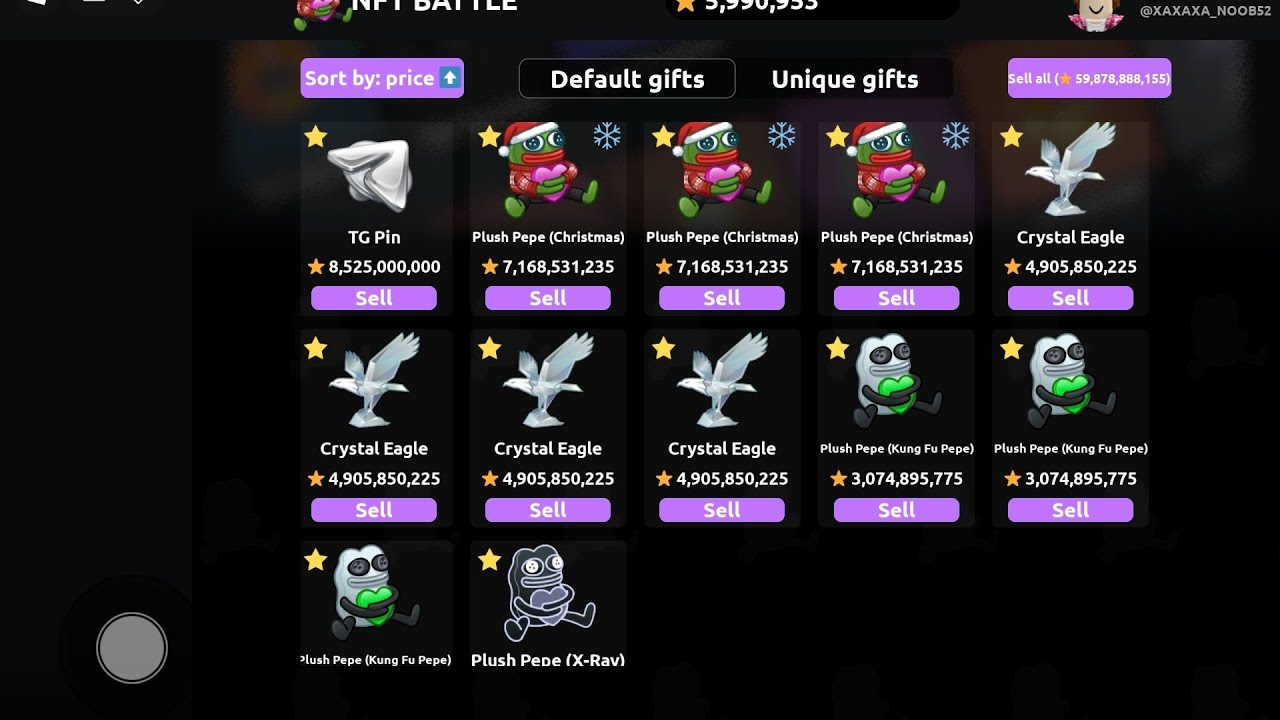Toggle favorite star on TG Pin card
The width and height of the screenshot is (1280, 720).
(x=316, y=136)
